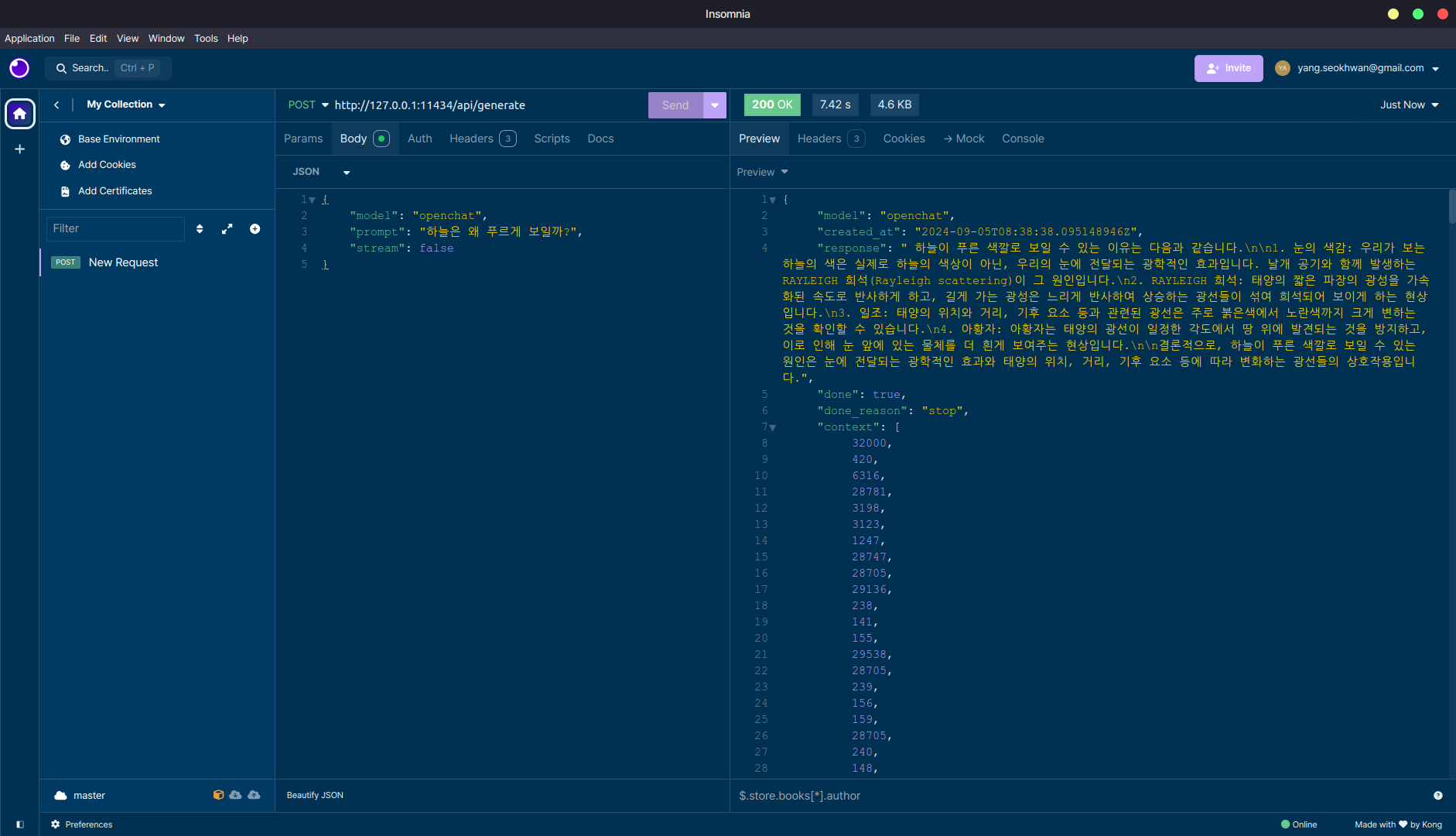Collapse request body root object
Screen dimensions: 1456x836
(x=312, y=200)
